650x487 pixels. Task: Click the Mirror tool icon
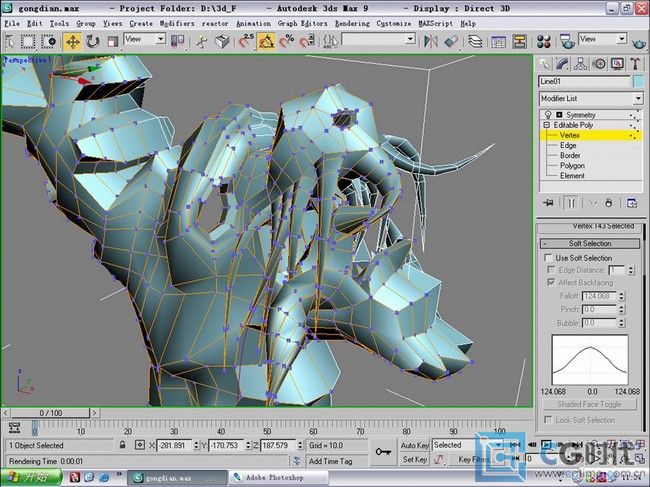pyautogui.click(x=431, y=41)
